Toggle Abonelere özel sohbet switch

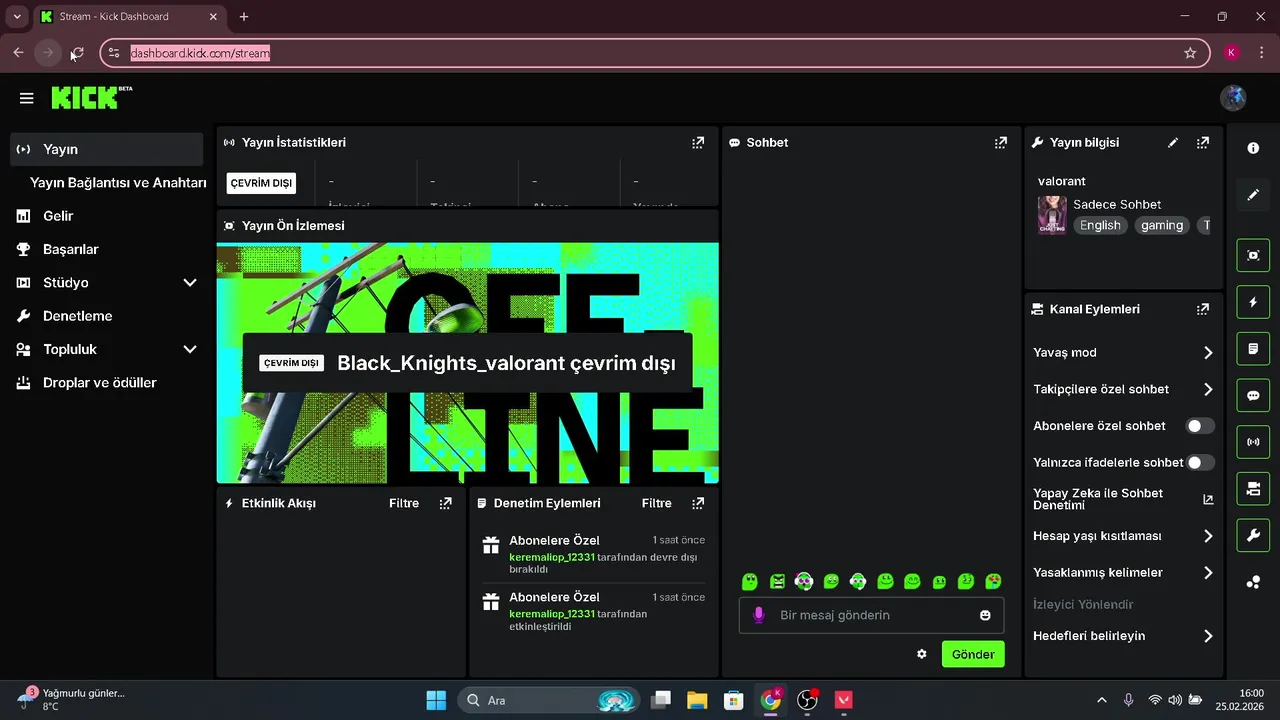pos(1200,426)
